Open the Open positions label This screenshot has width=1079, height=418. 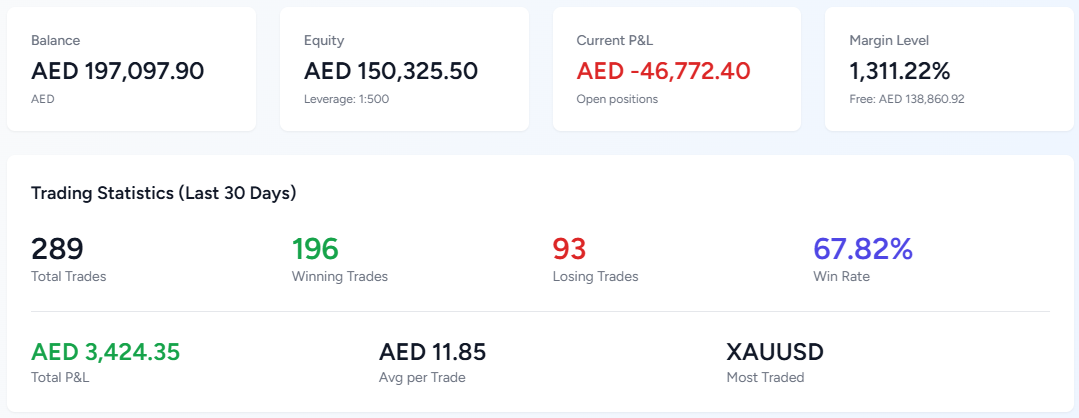pyautogui.click(x=617, y=99)
